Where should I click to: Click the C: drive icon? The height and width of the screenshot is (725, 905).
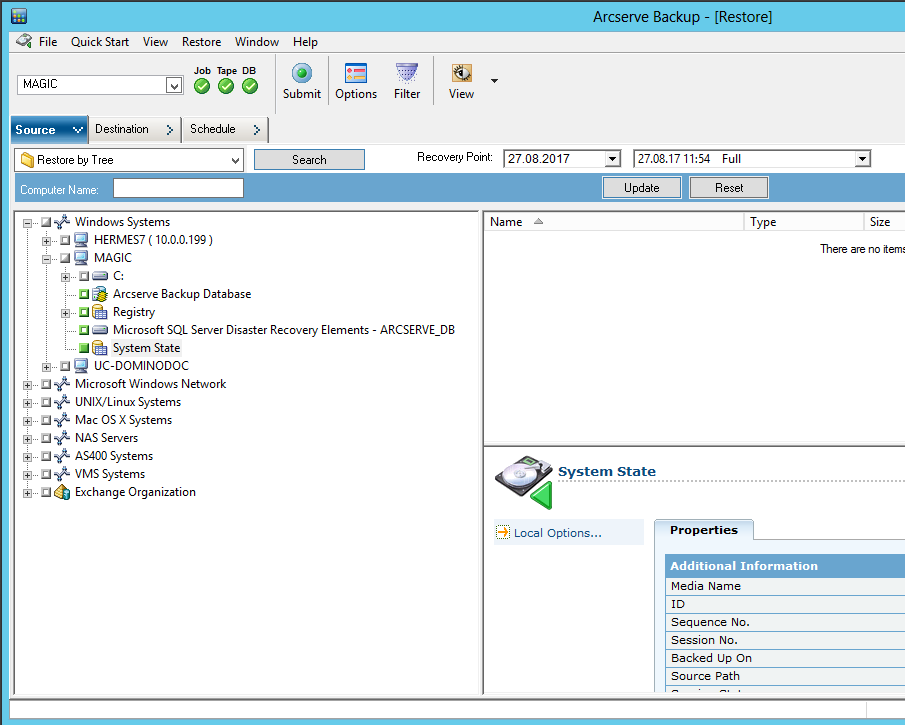[100, 276]
